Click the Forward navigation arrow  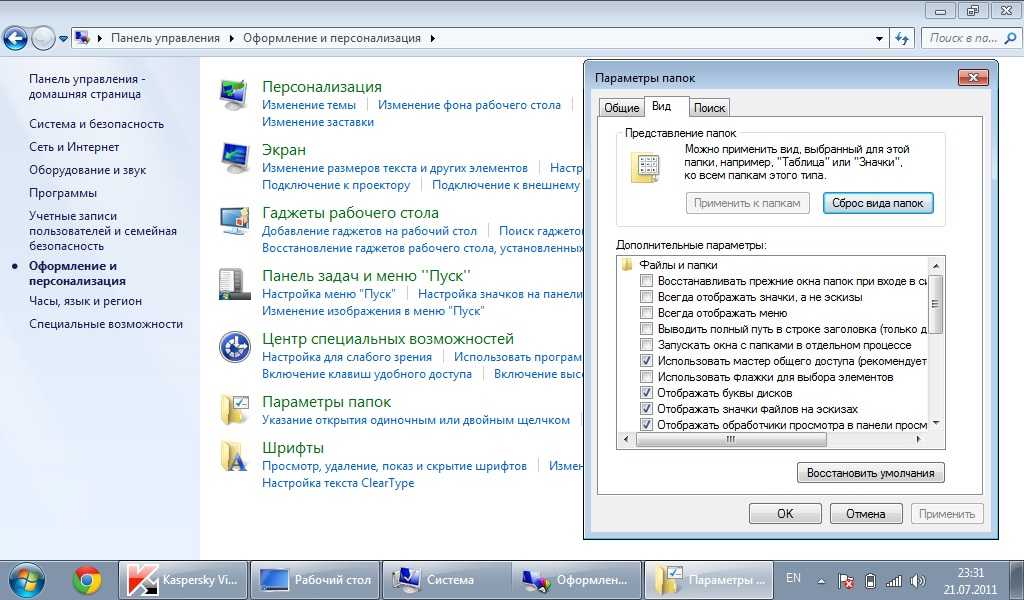click(43, 39)
